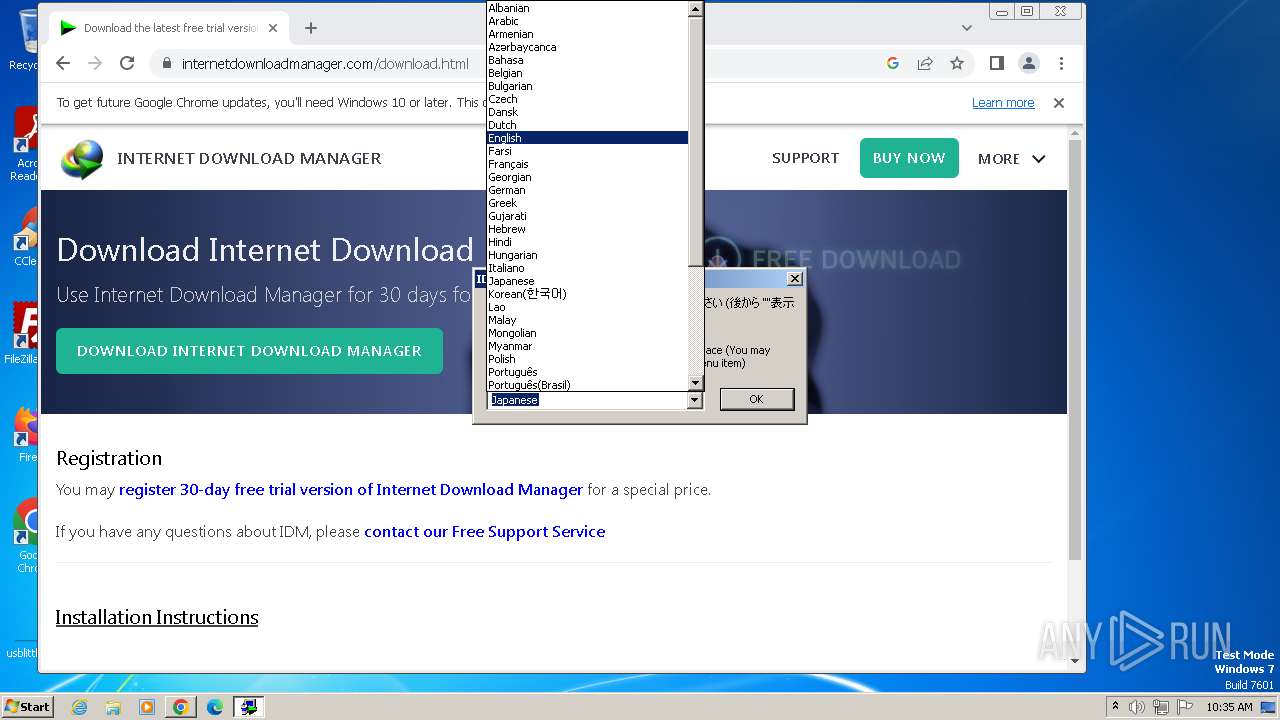The width and height of the screenshot is (1280, 720).
Task: Click the page vertical scrollbar
Action: tap(1075, 350)
